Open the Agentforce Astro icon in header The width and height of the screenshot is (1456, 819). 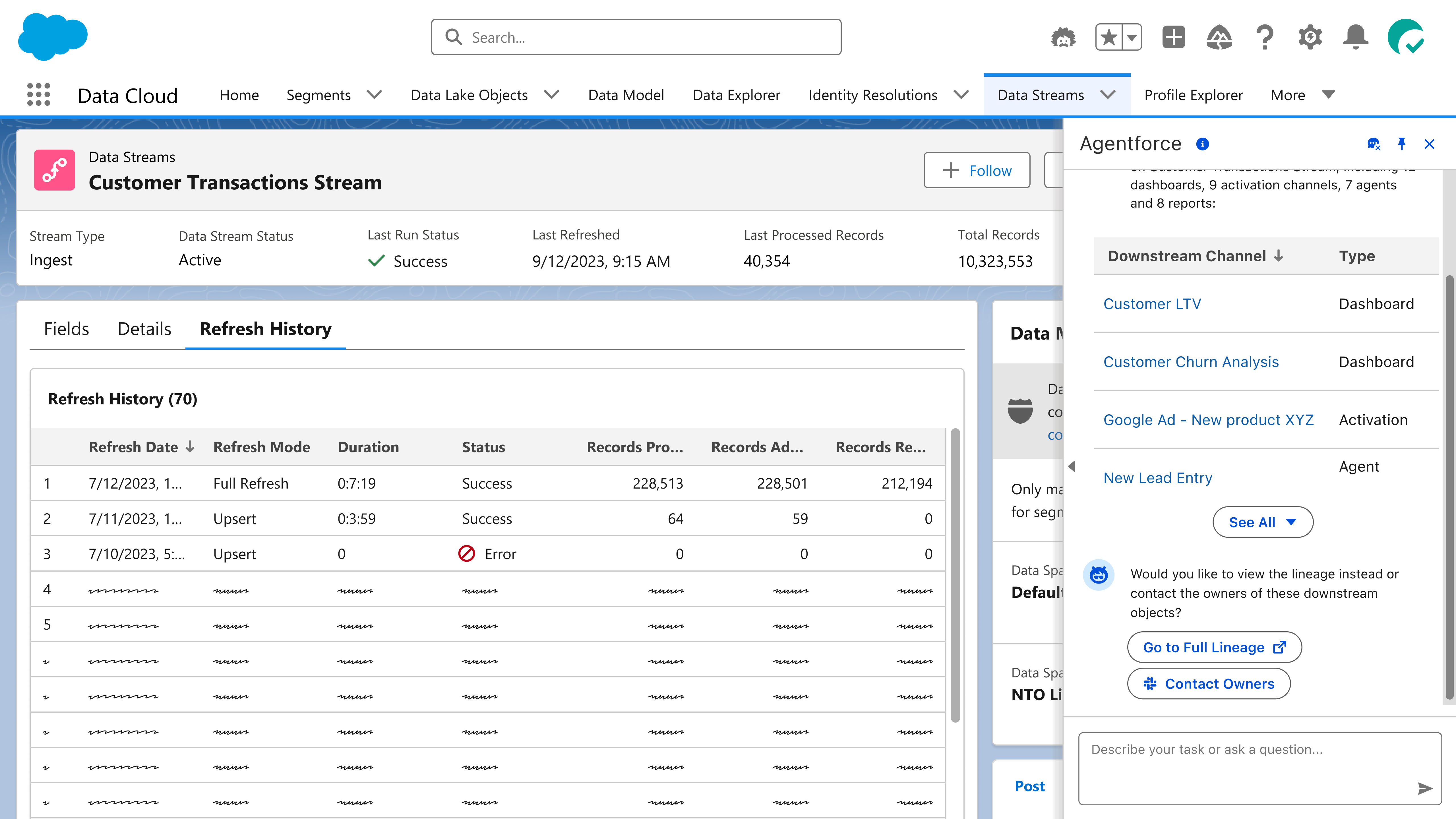(1063, 38)
